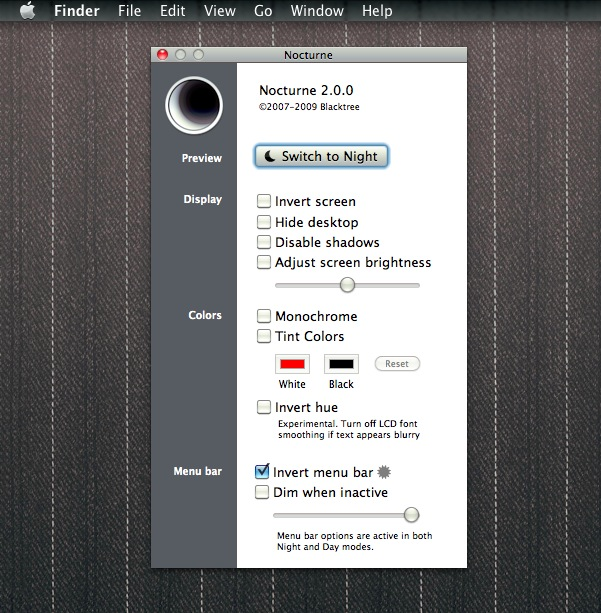This screenshot has width=601, height=613.
Task: Click the 'Preview' sidebar label
Action: click(202, 158)
